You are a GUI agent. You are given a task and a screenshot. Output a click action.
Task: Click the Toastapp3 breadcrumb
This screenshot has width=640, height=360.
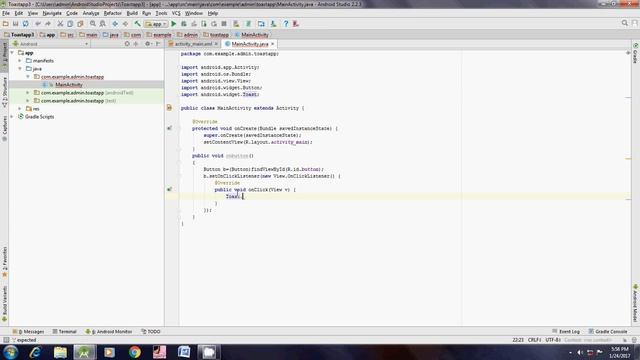19,35
